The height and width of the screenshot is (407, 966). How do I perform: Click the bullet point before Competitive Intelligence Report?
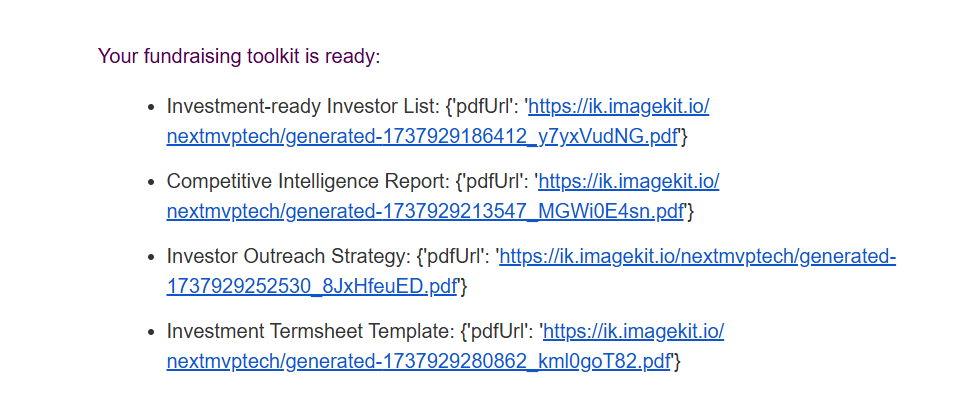pyautogui.click(x=152, y=183)
